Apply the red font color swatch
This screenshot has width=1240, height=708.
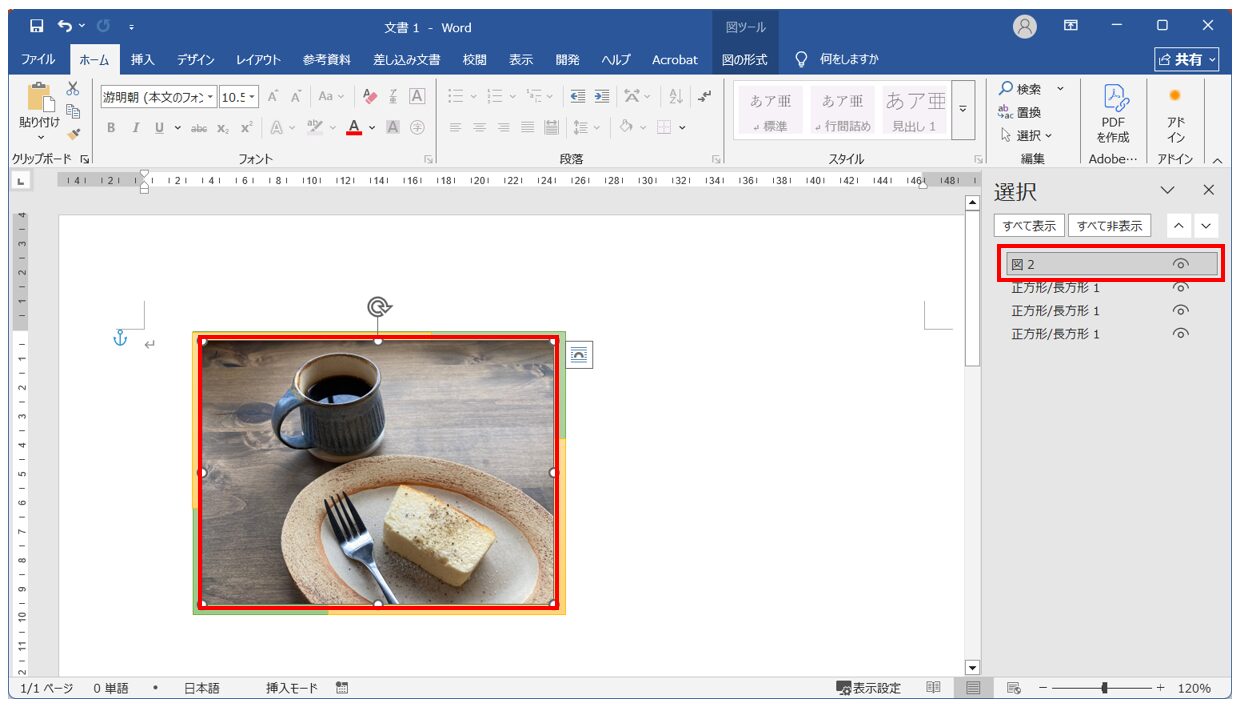353,127
